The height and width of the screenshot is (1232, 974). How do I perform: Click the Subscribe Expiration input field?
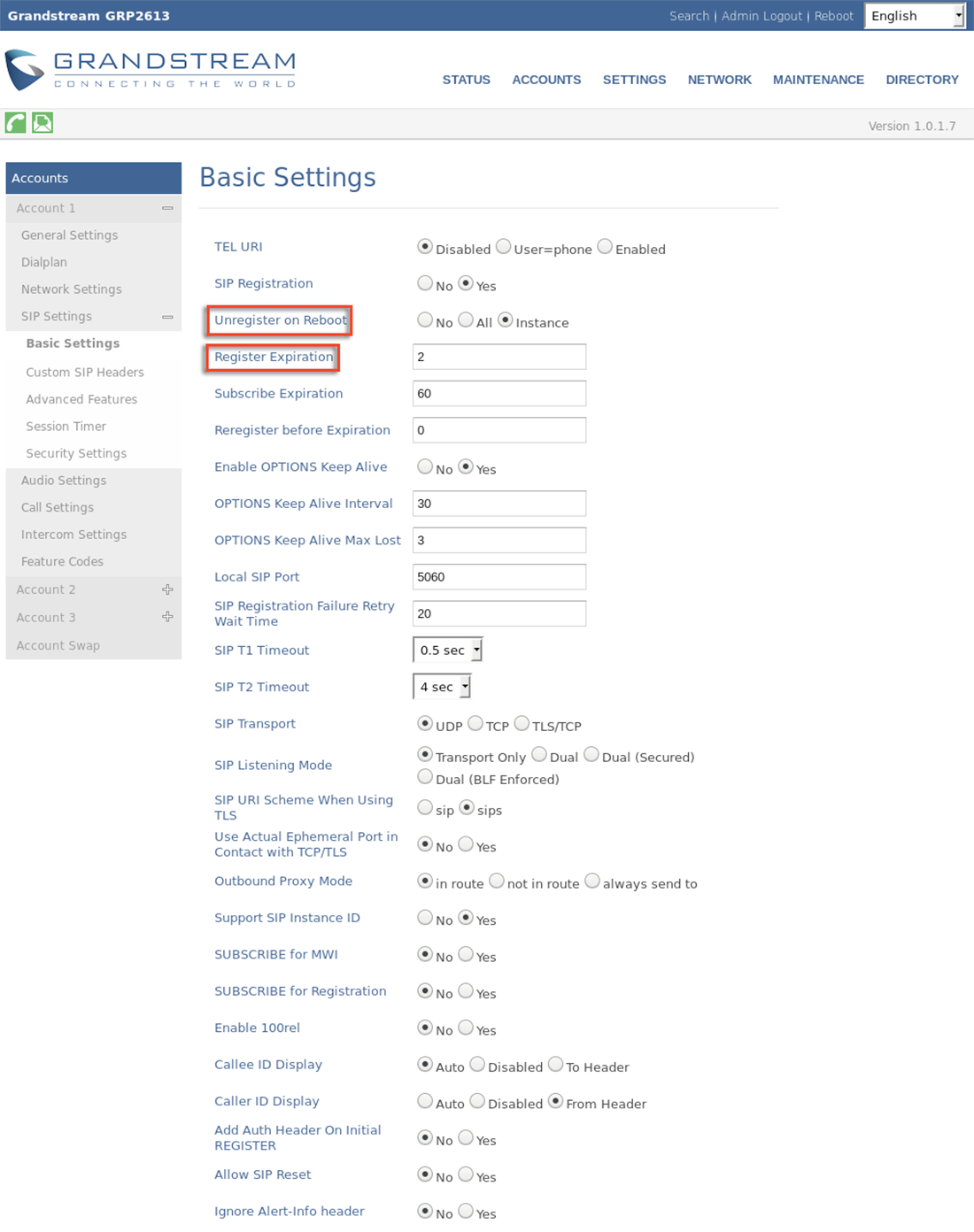pos(499,394)
